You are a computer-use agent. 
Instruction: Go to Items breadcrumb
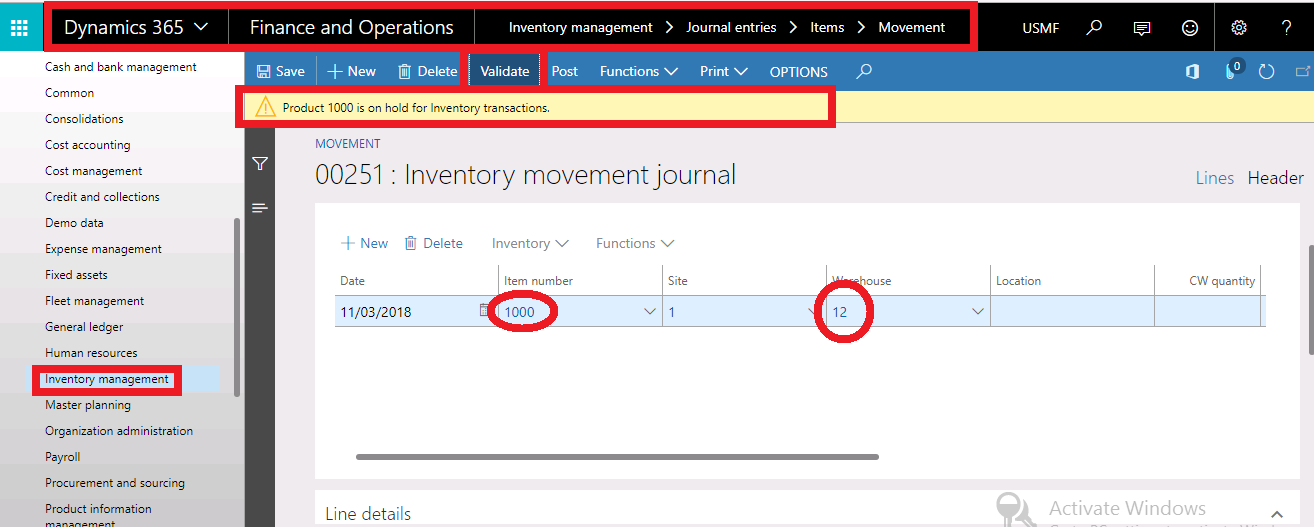pyautogui.click(x=827, y=28)
